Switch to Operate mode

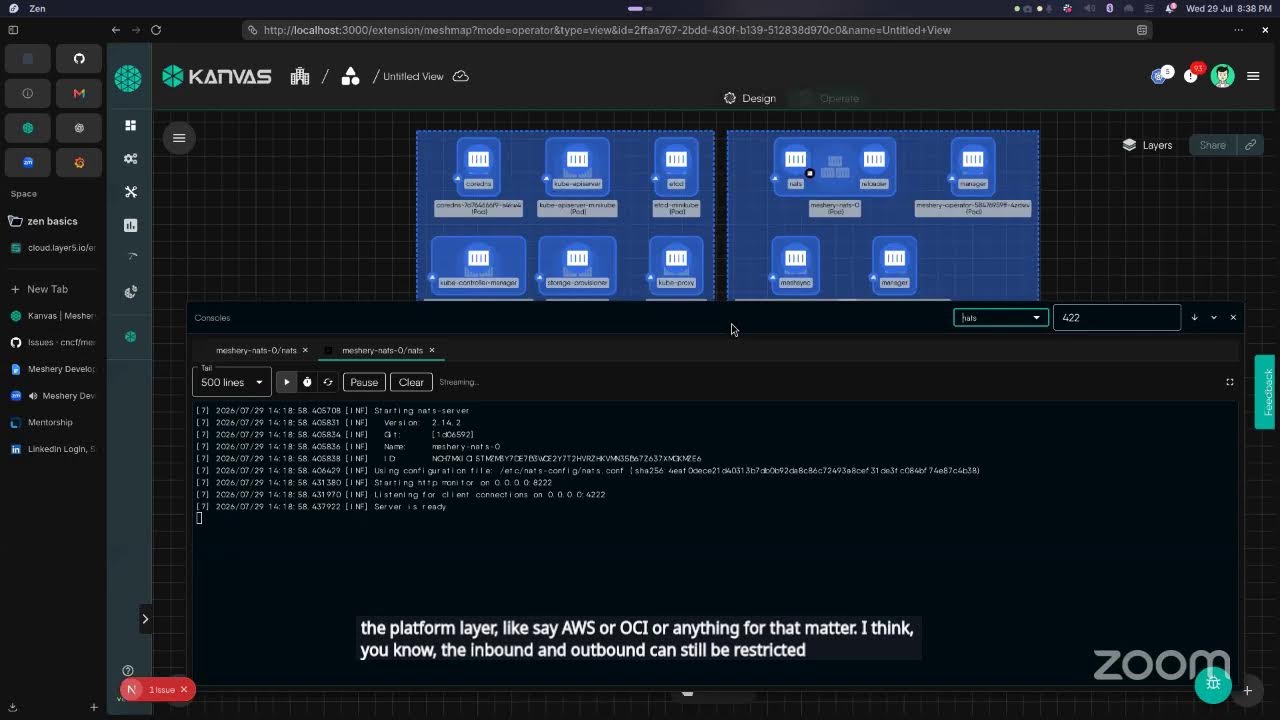click(830, 98)
